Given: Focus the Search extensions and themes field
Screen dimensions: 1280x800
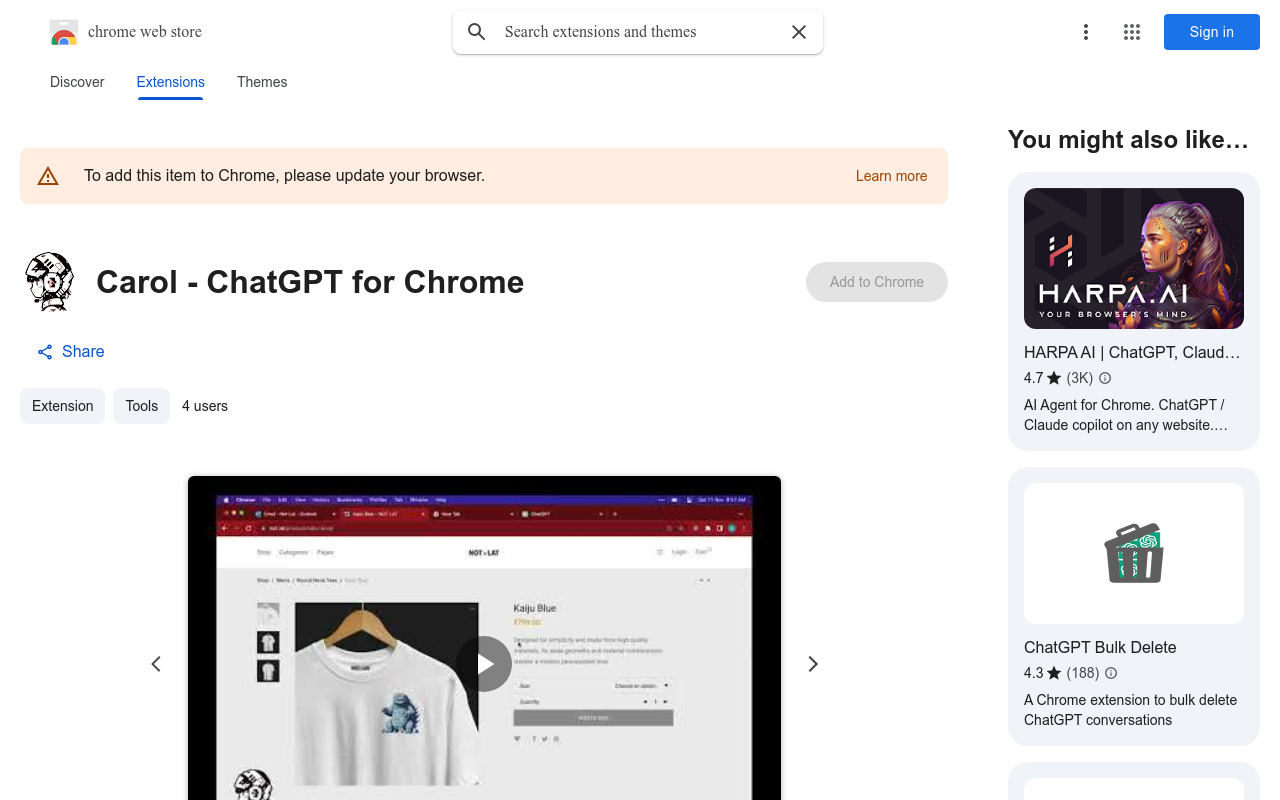Looking at the screenshot, I should [638, 32].
